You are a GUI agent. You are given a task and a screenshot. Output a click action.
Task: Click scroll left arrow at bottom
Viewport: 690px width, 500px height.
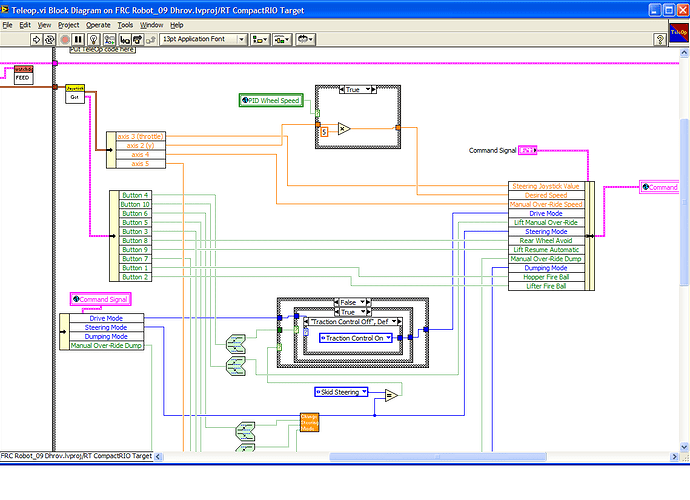coord(158,457)
